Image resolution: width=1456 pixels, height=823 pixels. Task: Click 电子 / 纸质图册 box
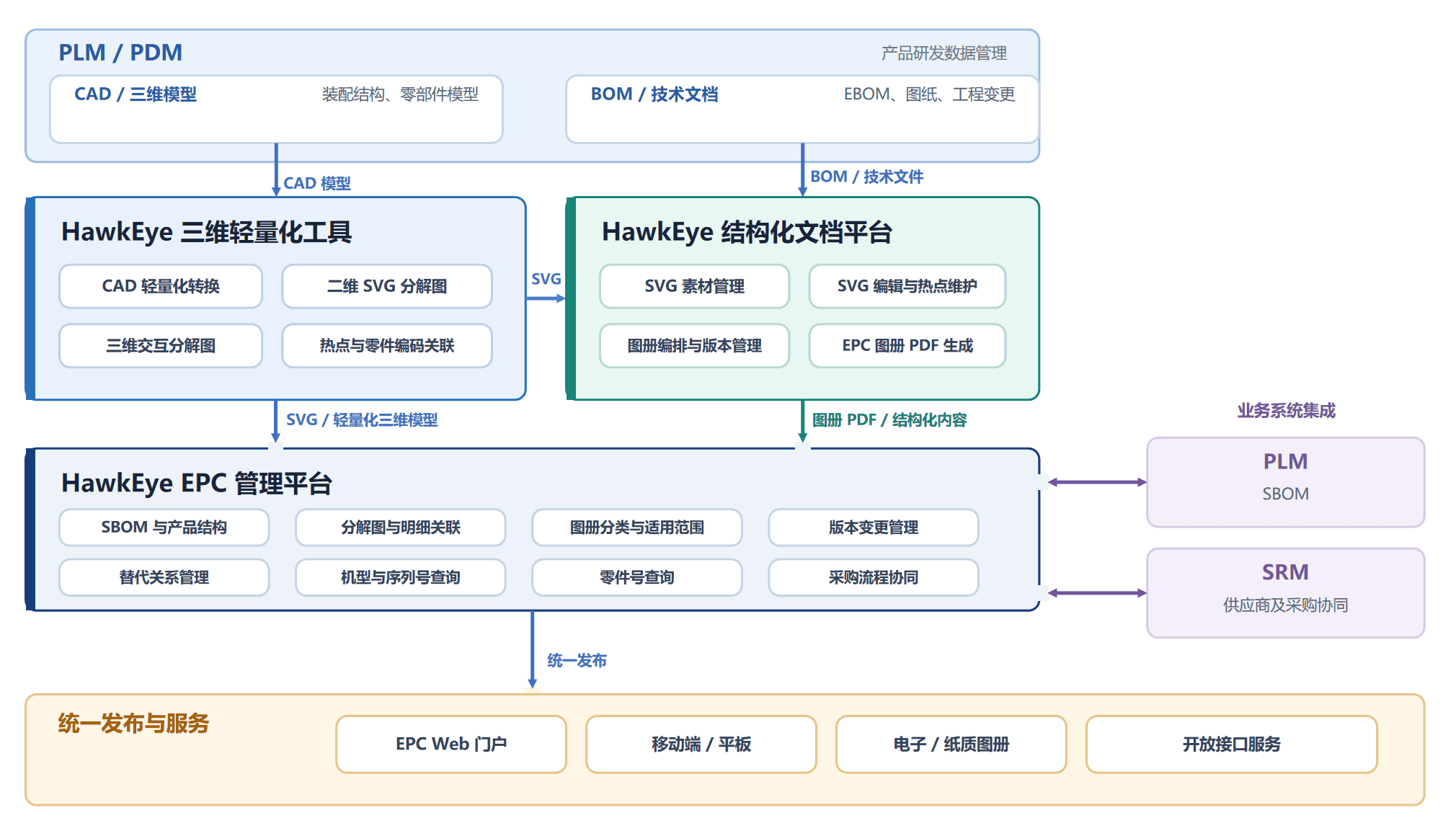[x=951, y=744]
